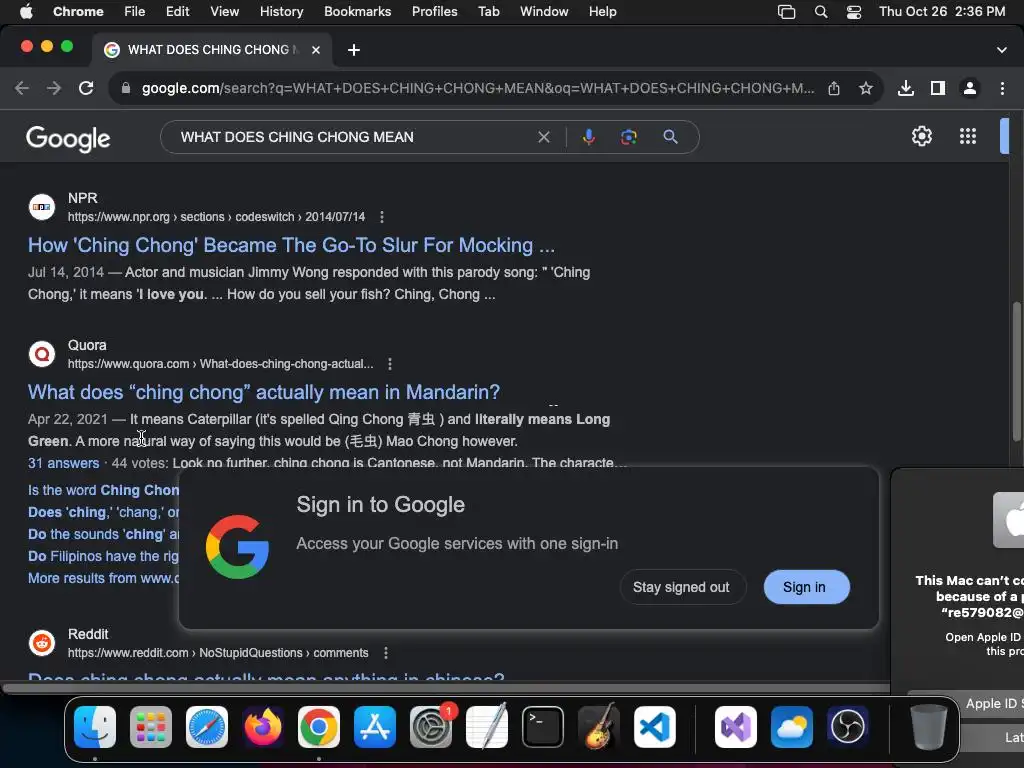This screenshot has height=768, width=1024.
Task: Expand the Chrome tab search chevron
Action: [1002, 50]
